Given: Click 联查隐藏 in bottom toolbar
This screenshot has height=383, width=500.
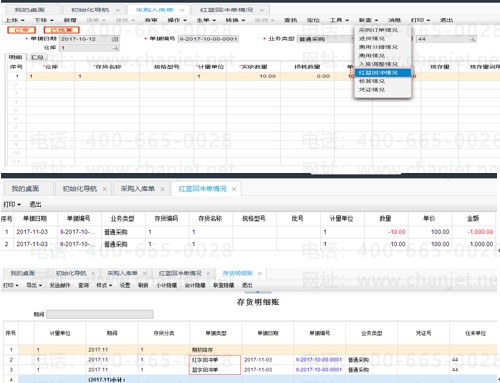Looking at the screenshot, I should pyautogui.click(x=223, y=285).
